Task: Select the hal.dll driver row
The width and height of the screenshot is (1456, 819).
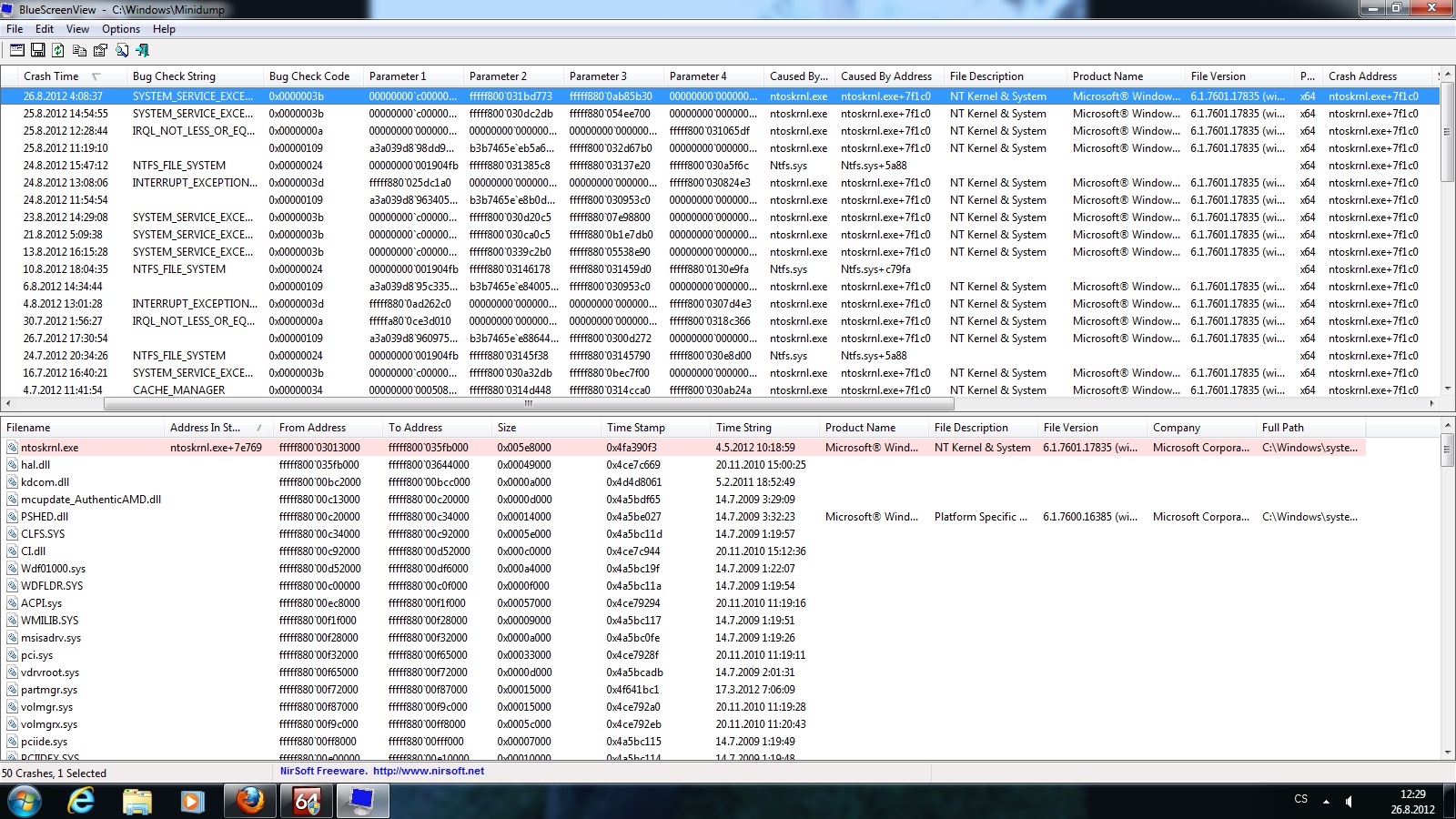Action: tap(35, 465)
